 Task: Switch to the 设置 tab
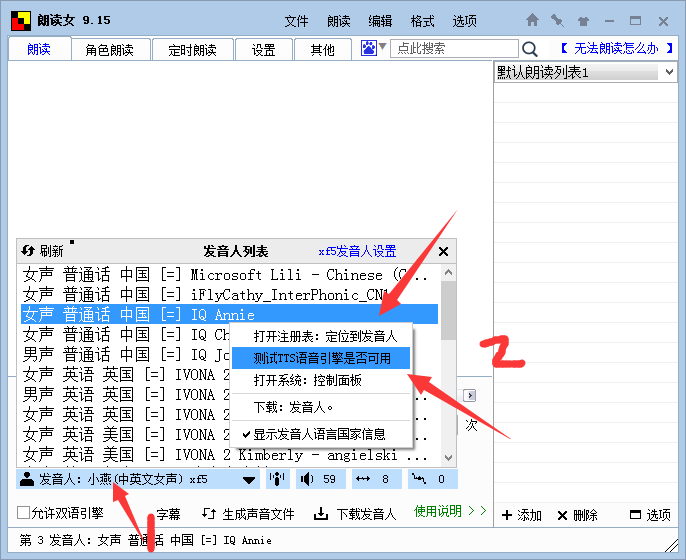point(263,49)
